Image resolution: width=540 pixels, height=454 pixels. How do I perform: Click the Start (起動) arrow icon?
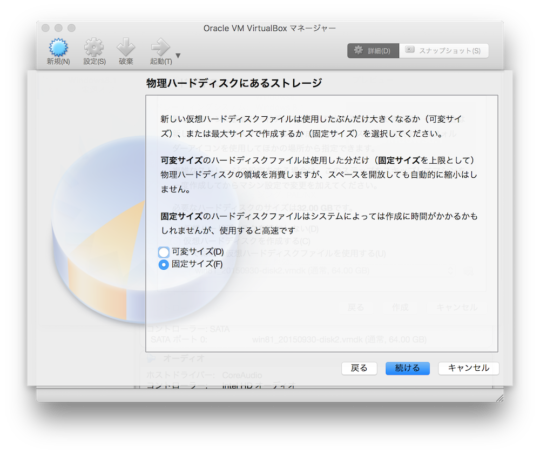[160, 48]
